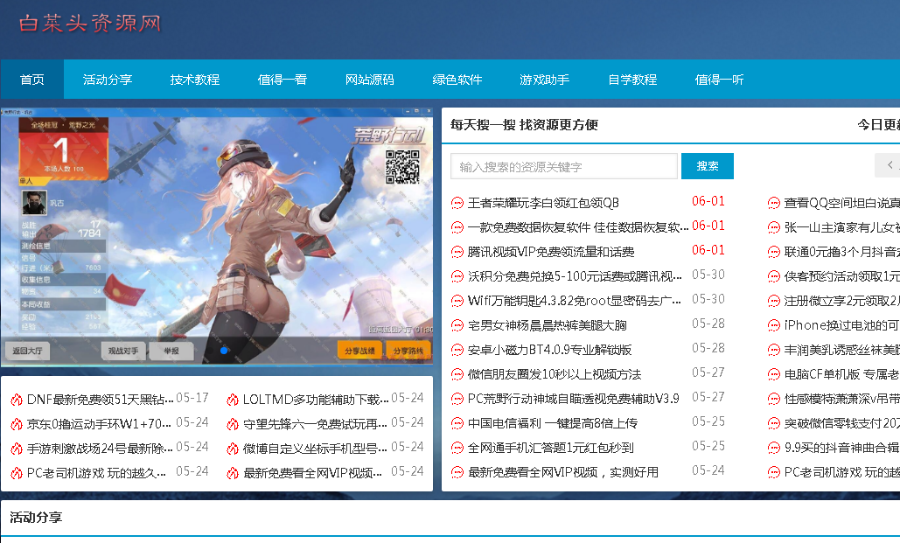Click bubble icon beside 查看QQ空间坦白说
Screen dimensions: 900x543
pyautogui.click(x=774, y=203)
